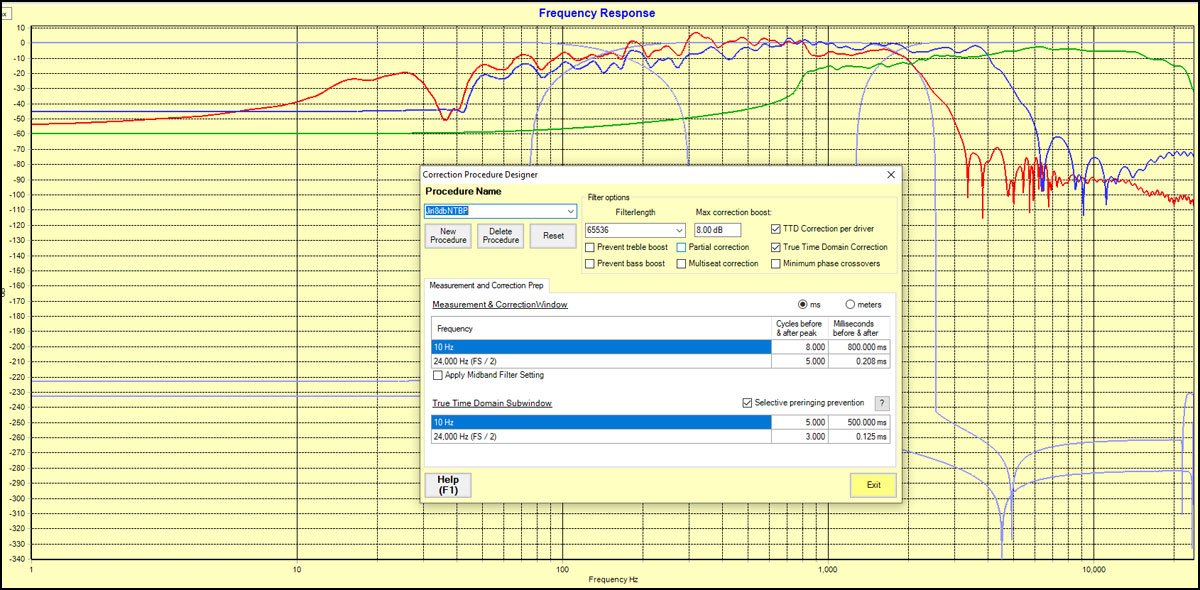
Task: Check Apply Midband Filter Setting
Action: (x=437, y=375)
